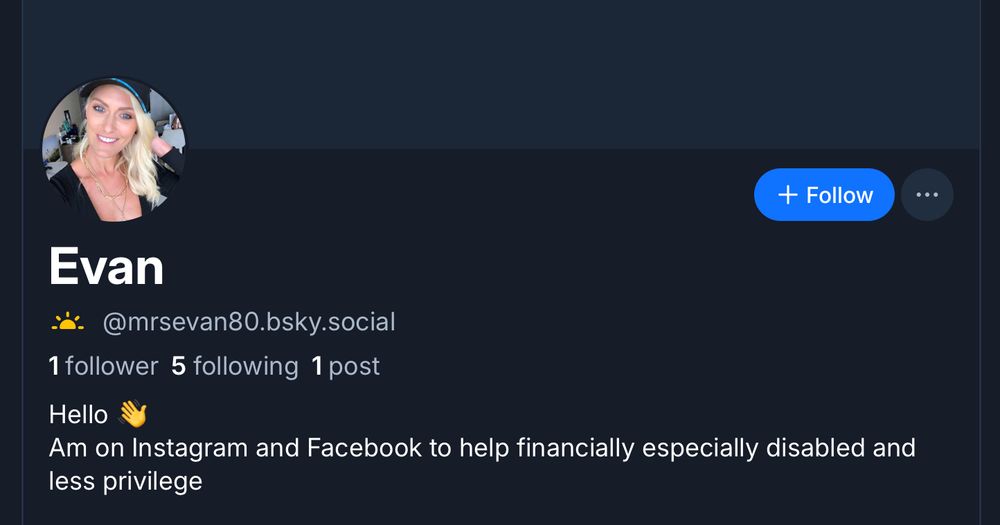Click the Hello text in bio
Viewport: 1000px width, 525px height.
click(x=78, y=414)
